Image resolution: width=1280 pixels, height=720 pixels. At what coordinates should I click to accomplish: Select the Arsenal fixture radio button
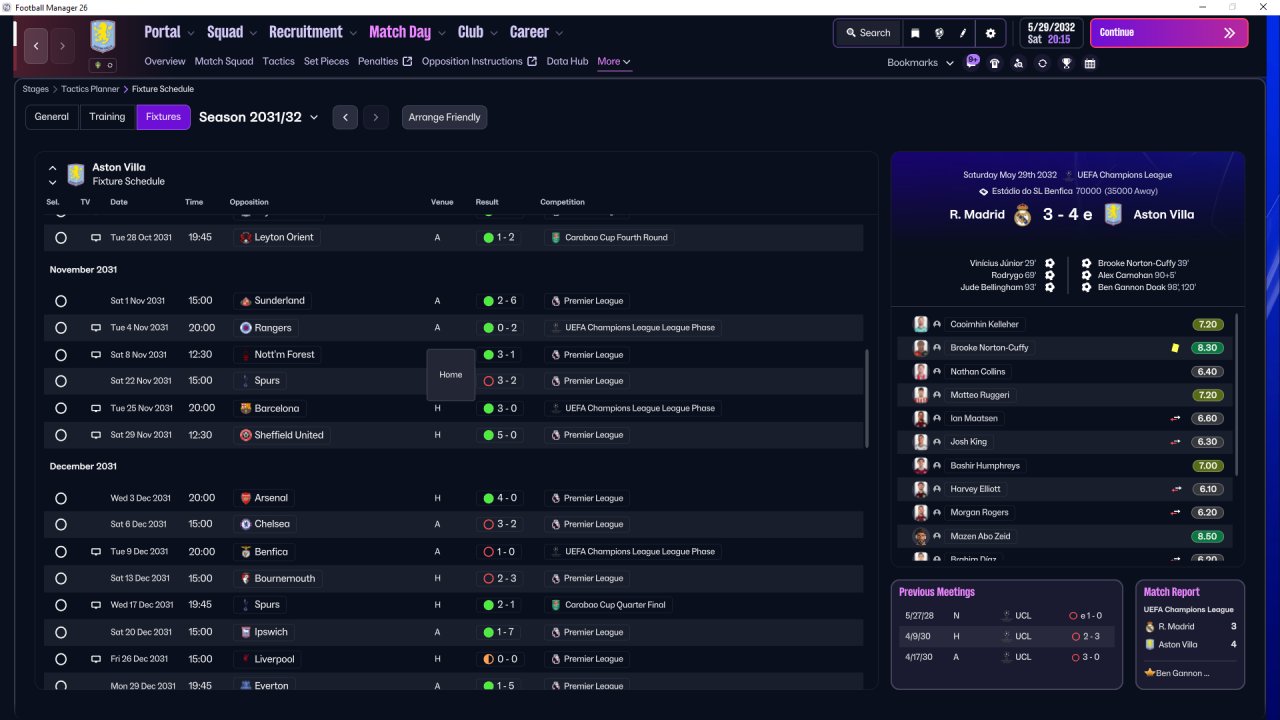click(61, 498)
